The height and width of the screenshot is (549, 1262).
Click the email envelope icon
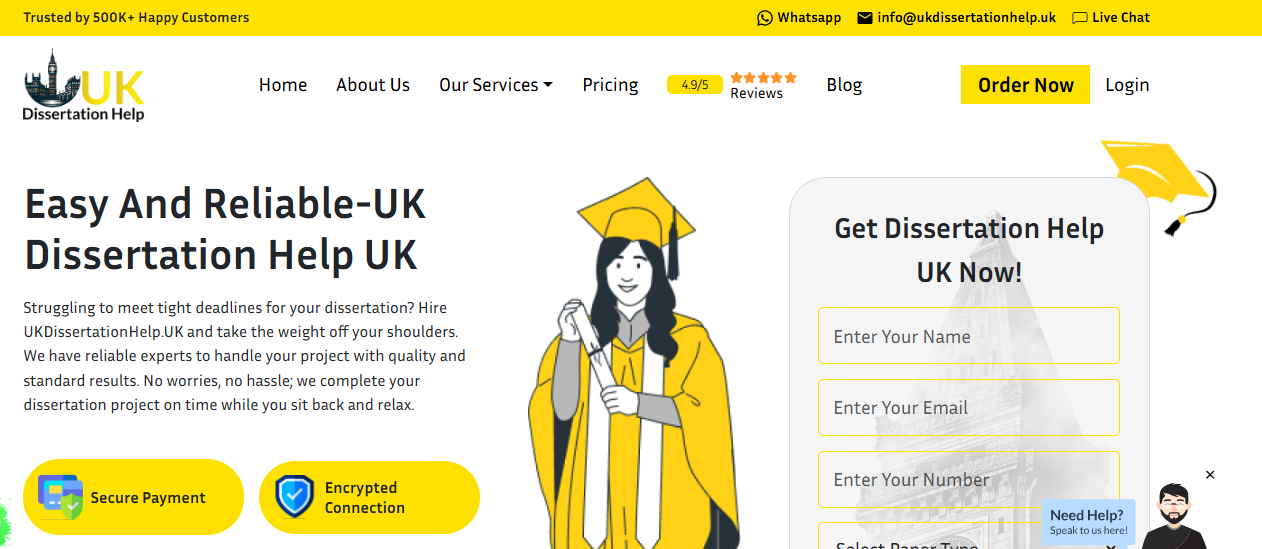865,18
